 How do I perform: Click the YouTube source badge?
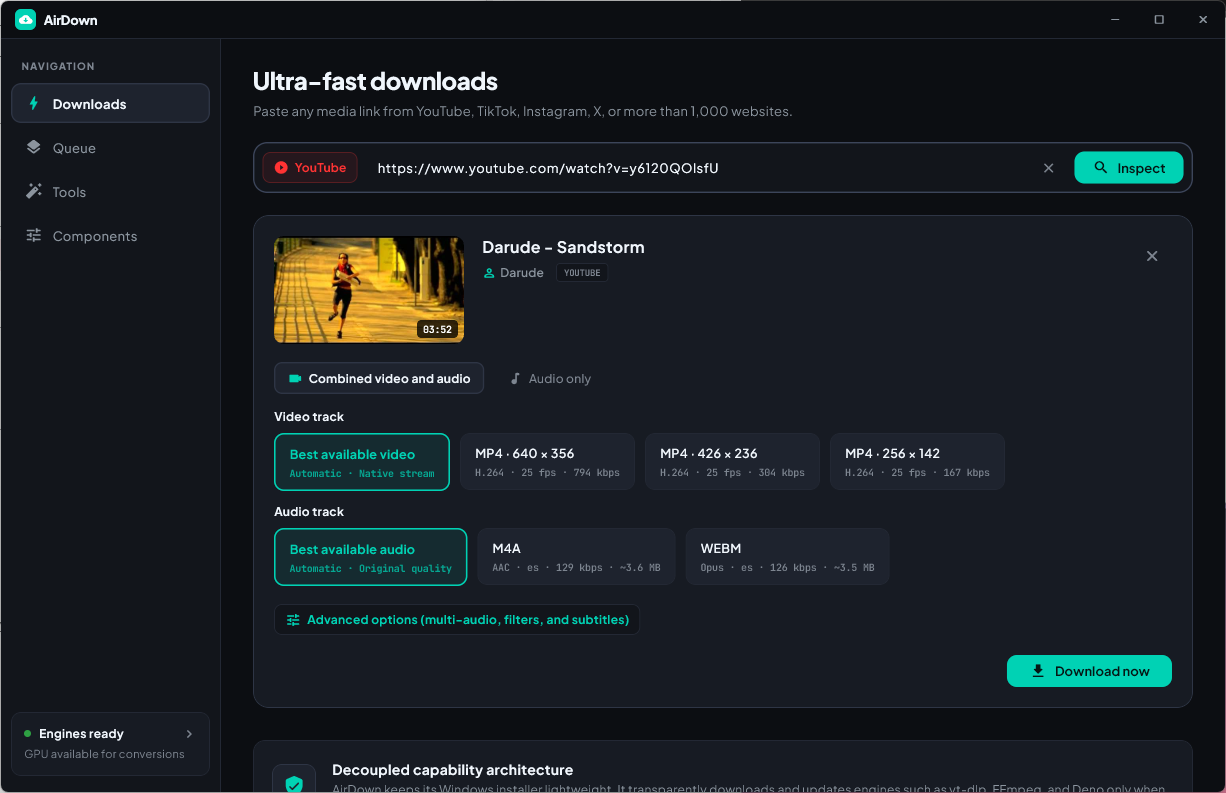[x=310, y=167]
